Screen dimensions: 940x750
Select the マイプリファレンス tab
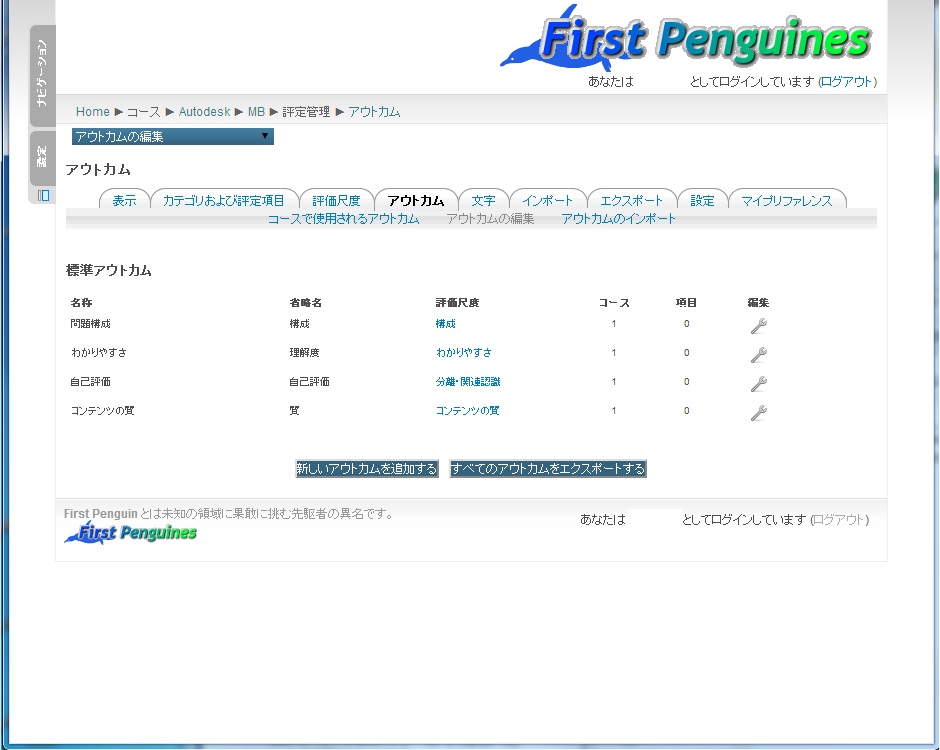(786, 200)
